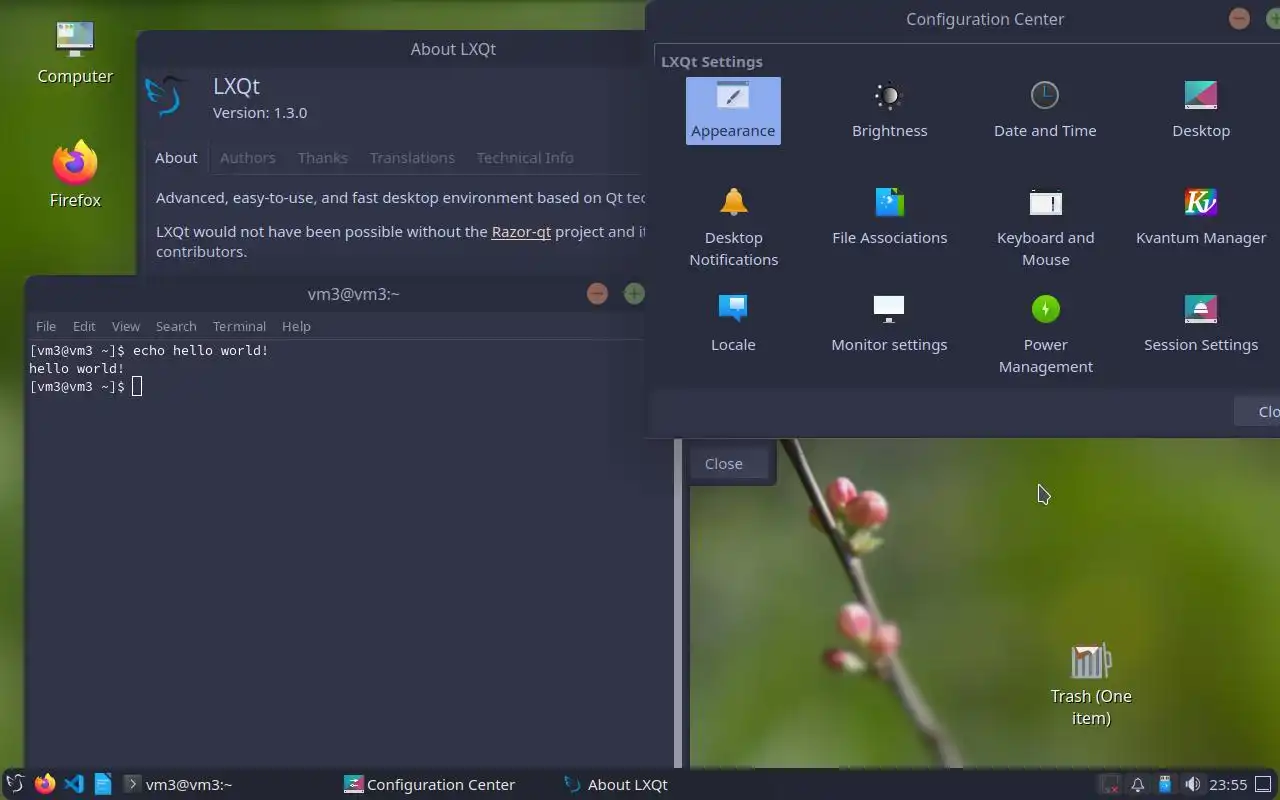Open the notifications bell in system tray
The width and height of the screenshot is (1280, 800).
point(1138,785)
